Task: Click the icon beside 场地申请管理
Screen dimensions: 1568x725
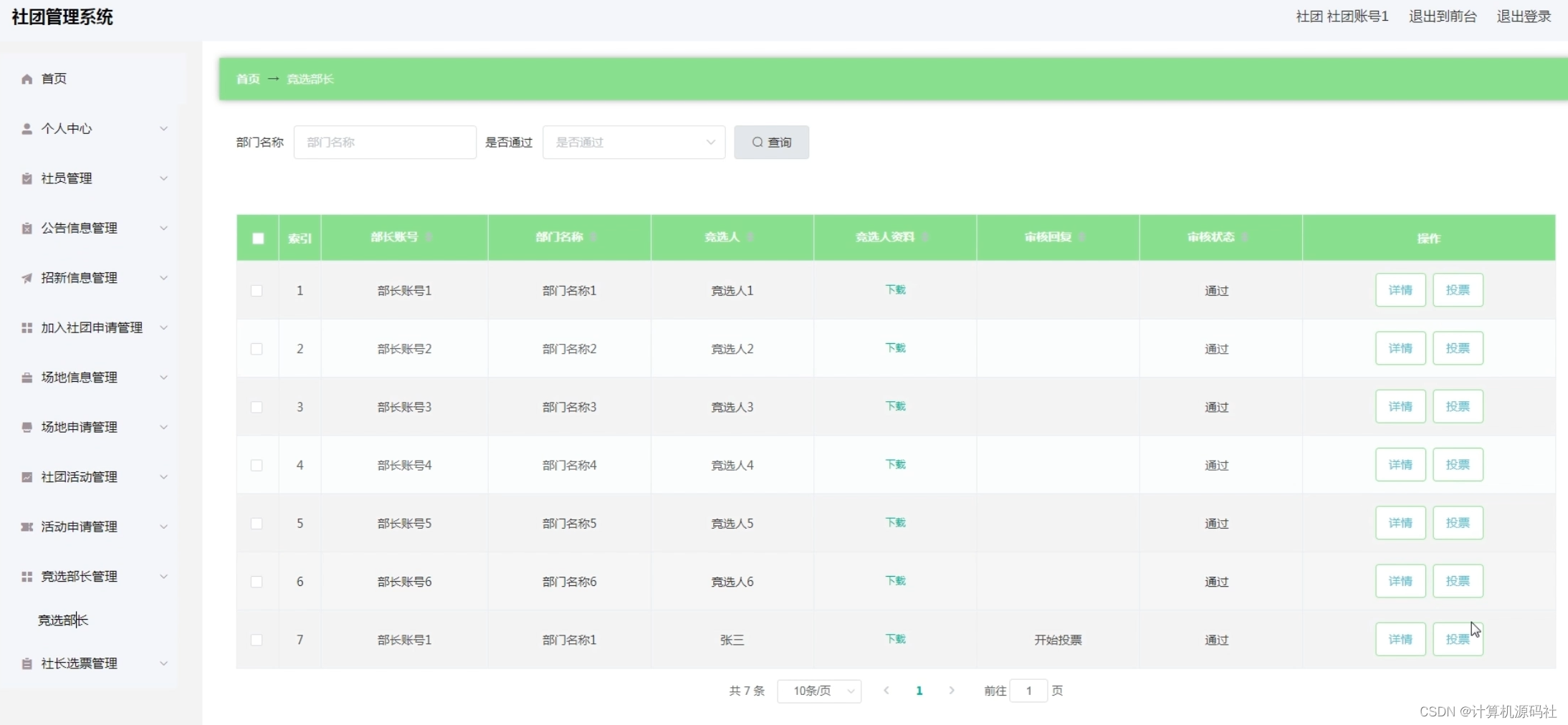Action: (27, 428)
